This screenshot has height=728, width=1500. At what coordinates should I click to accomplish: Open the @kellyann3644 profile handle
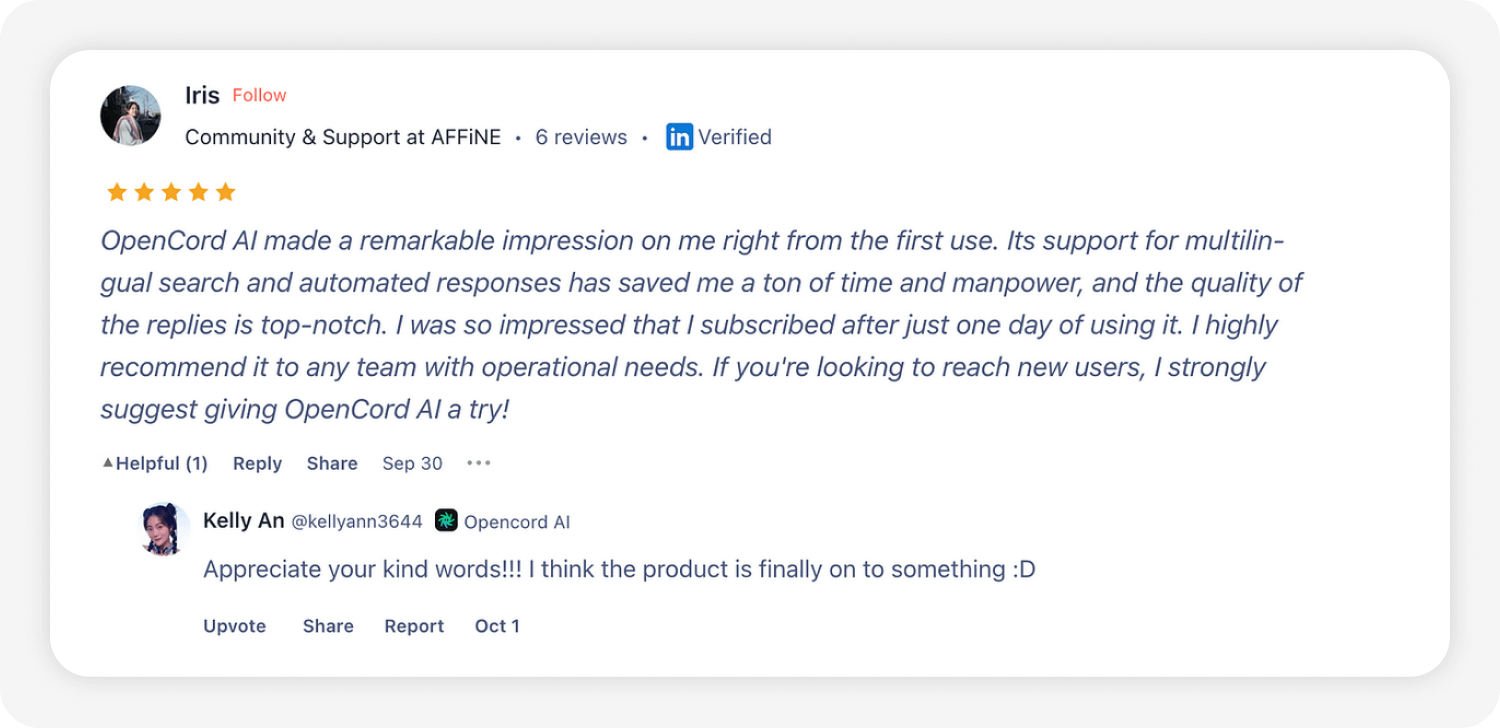click(356, 522)
